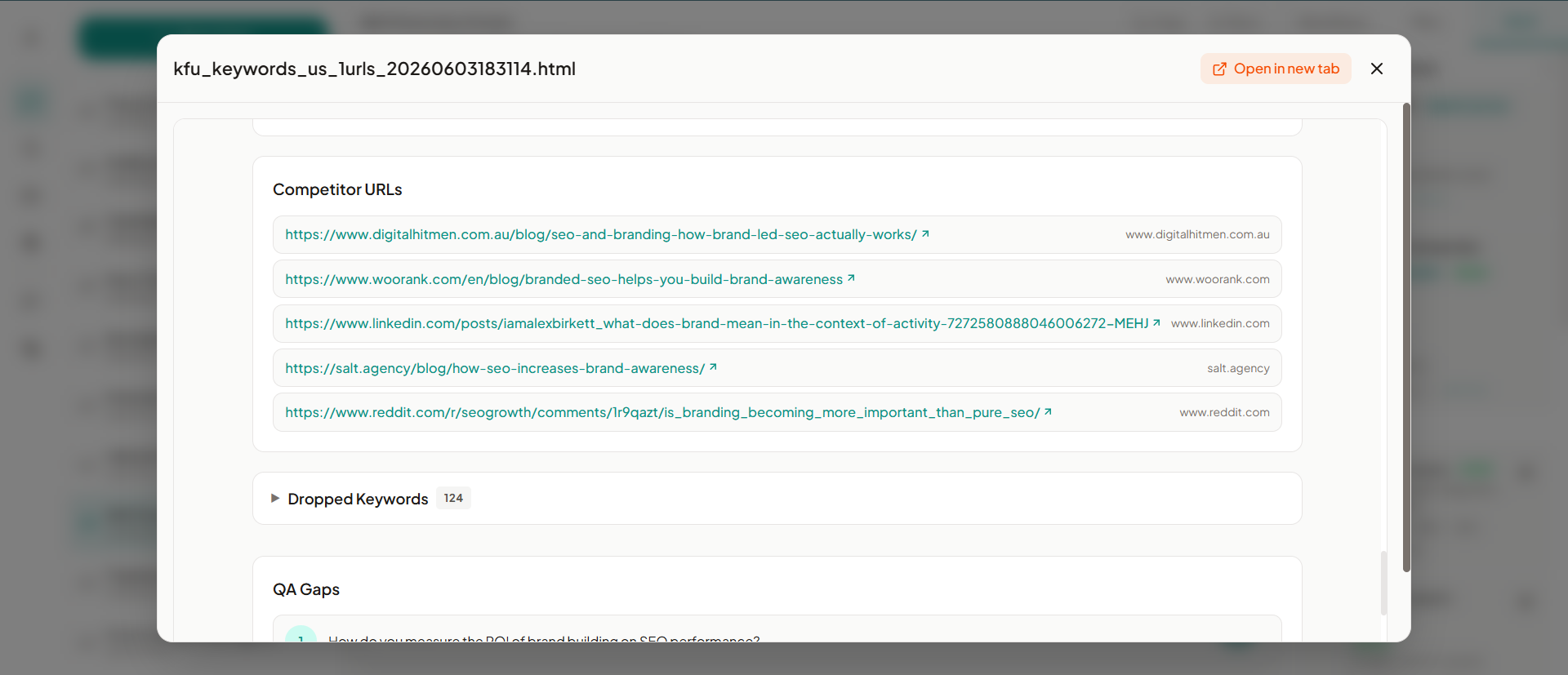Click the Competitor URLs heading
Image resolution: width=1568 pixels, height=675 pixels.
(337, 189)
